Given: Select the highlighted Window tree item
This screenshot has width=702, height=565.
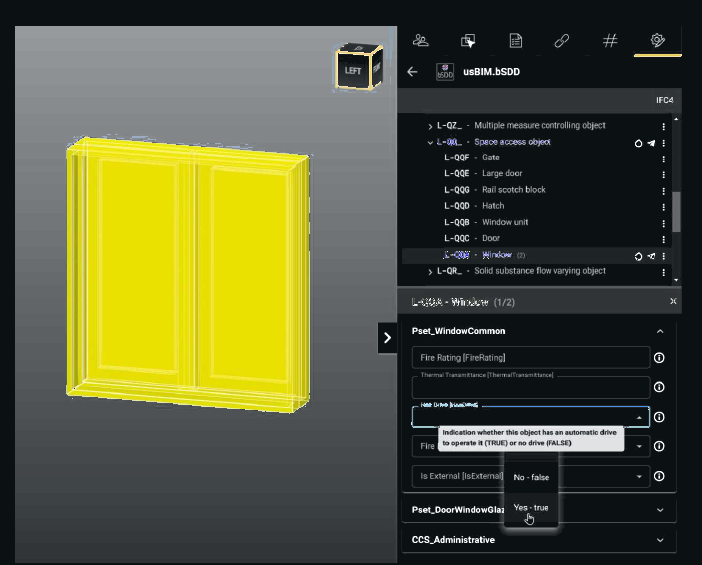Looking at the screenshot, I should [536, 255].
